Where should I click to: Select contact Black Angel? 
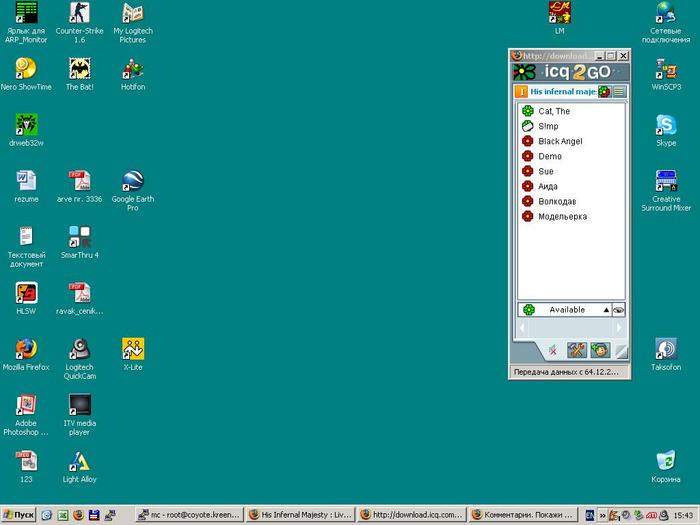click(571, 141)
